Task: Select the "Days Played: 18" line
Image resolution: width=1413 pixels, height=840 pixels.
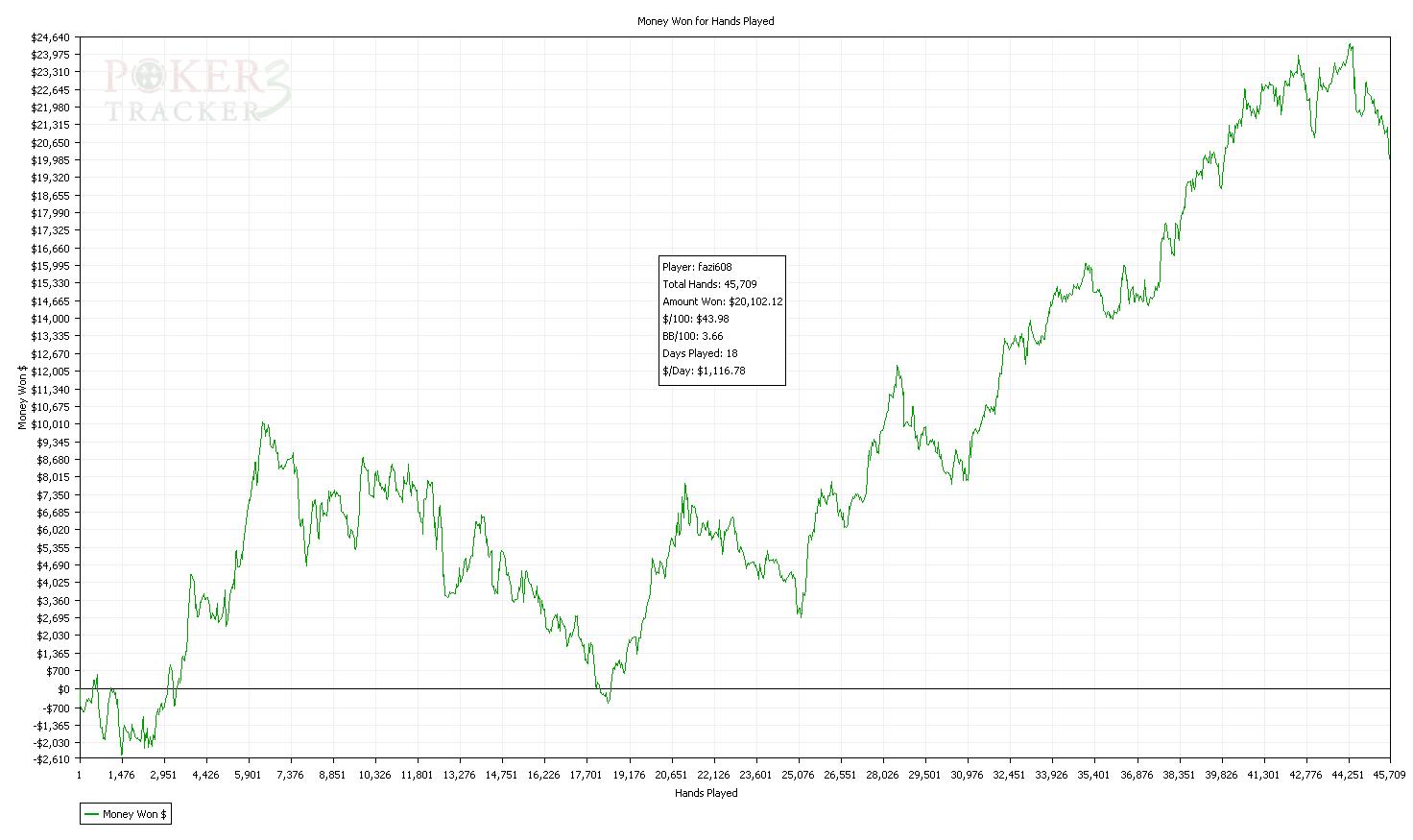Action: (x=700, y=353)
